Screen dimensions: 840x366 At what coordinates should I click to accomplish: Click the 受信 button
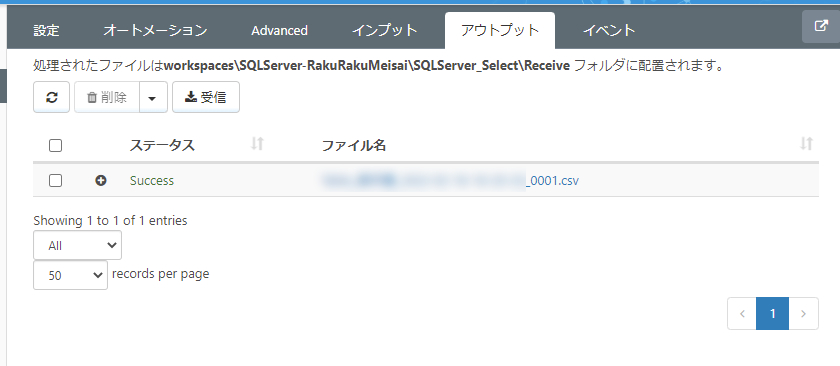[206, 97]
